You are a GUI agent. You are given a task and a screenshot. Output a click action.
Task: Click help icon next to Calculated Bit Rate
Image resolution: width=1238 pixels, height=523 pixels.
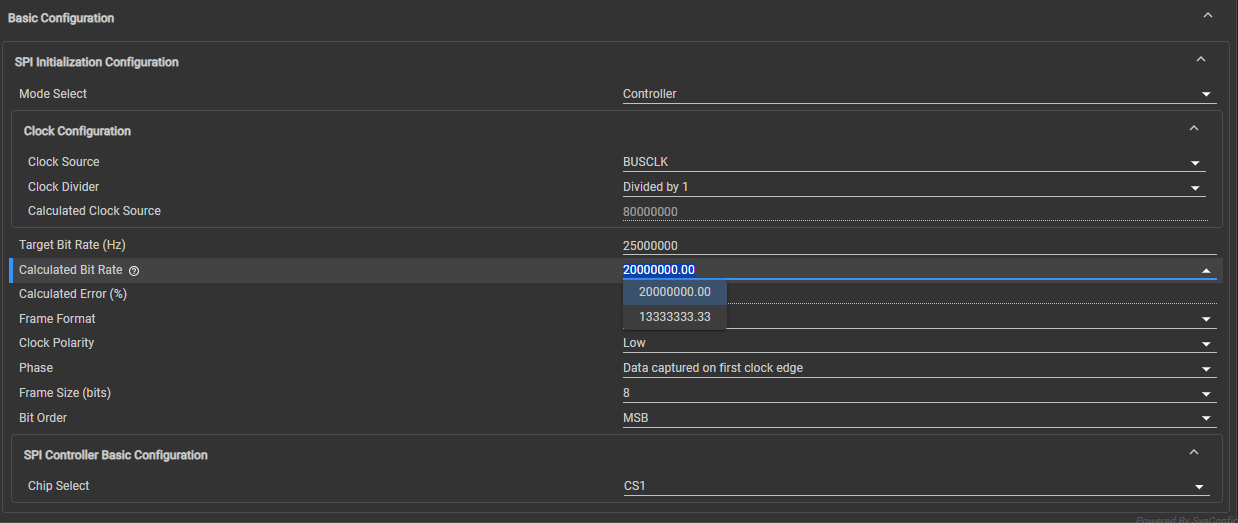(134, 270)
